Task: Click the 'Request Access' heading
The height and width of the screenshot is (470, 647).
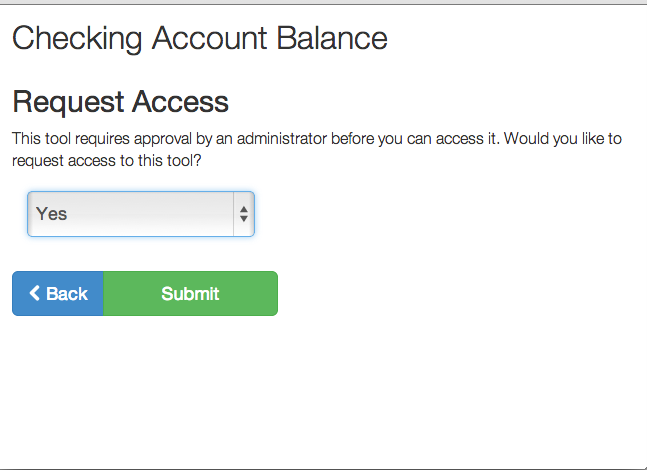Action: click(120, 101)
